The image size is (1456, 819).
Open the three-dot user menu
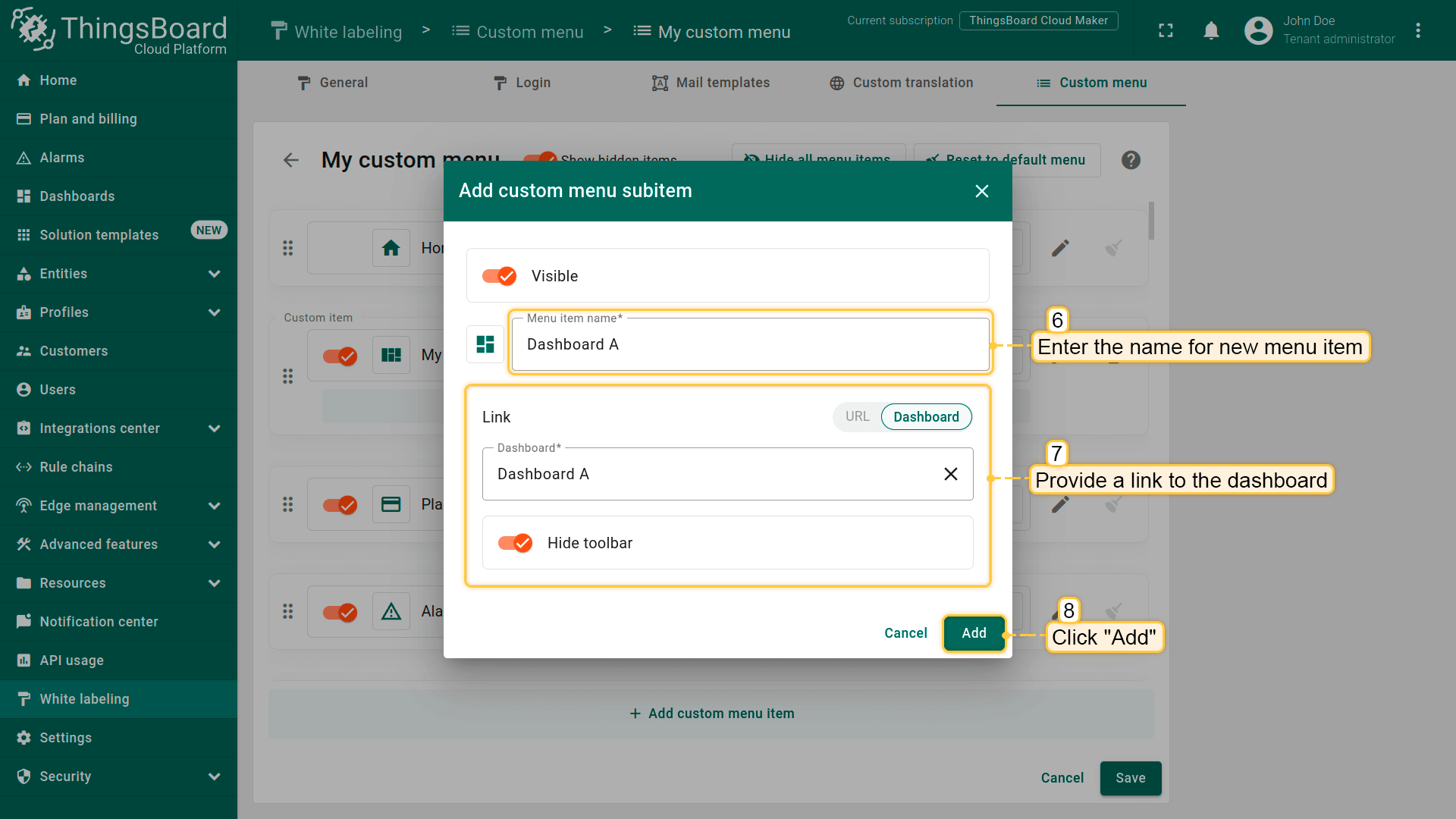(x=1418, y=30)
